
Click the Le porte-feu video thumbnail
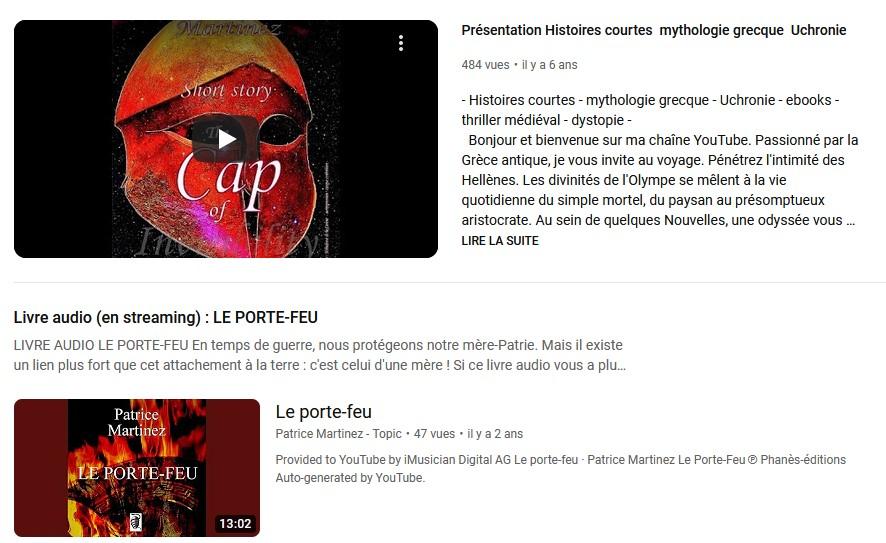click(x=137, y=468)
